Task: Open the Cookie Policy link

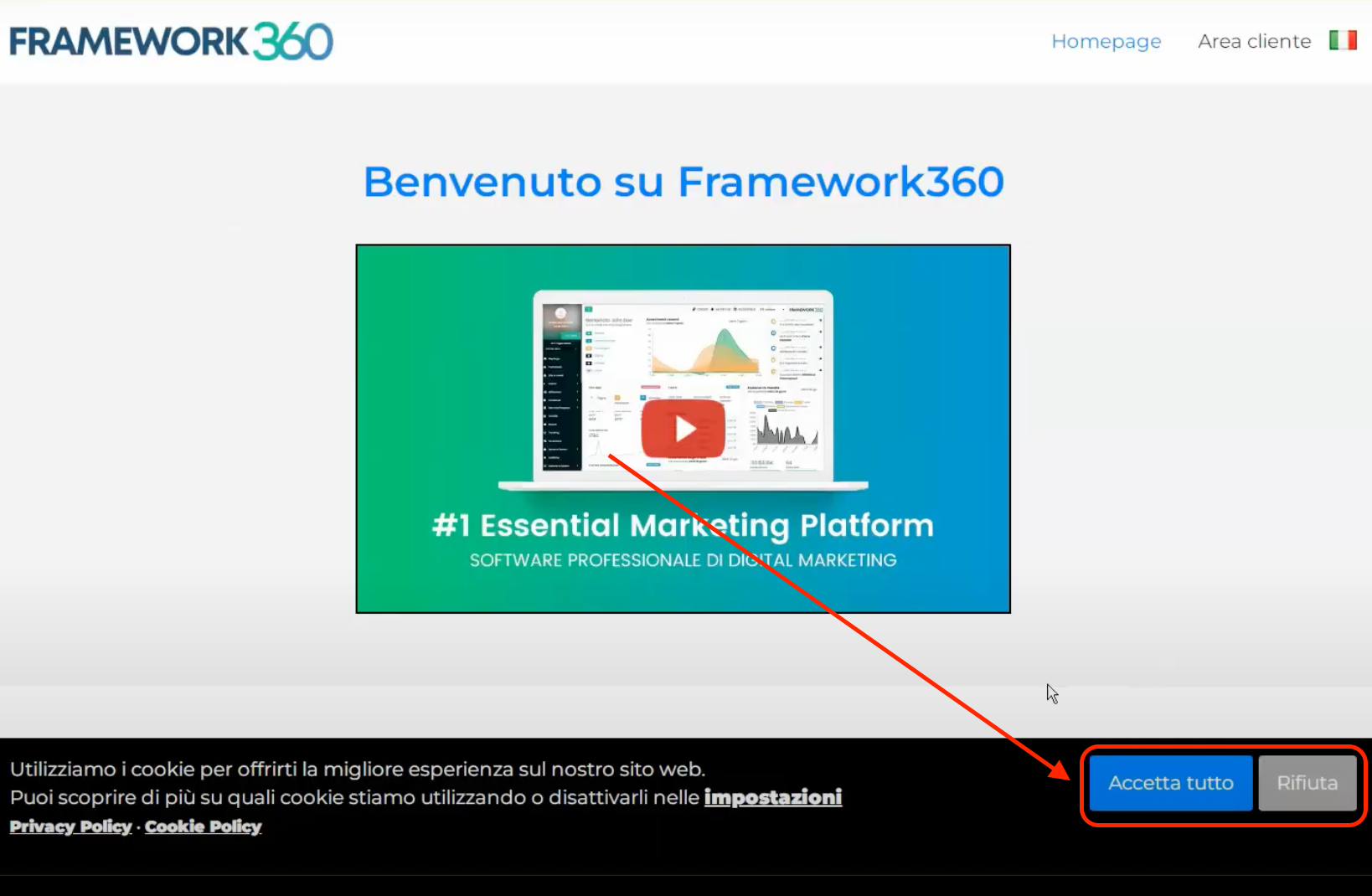Action: pos(203,826)
